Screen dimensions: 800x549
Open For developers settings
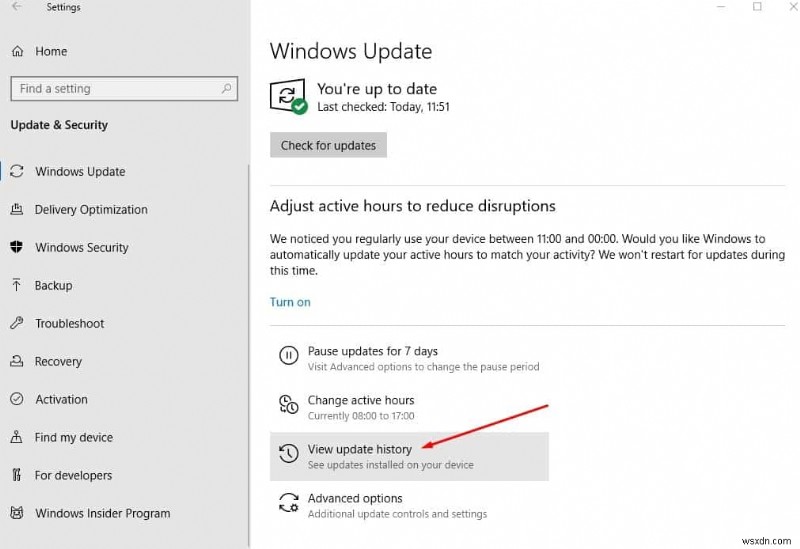click(x=73, y=475)
